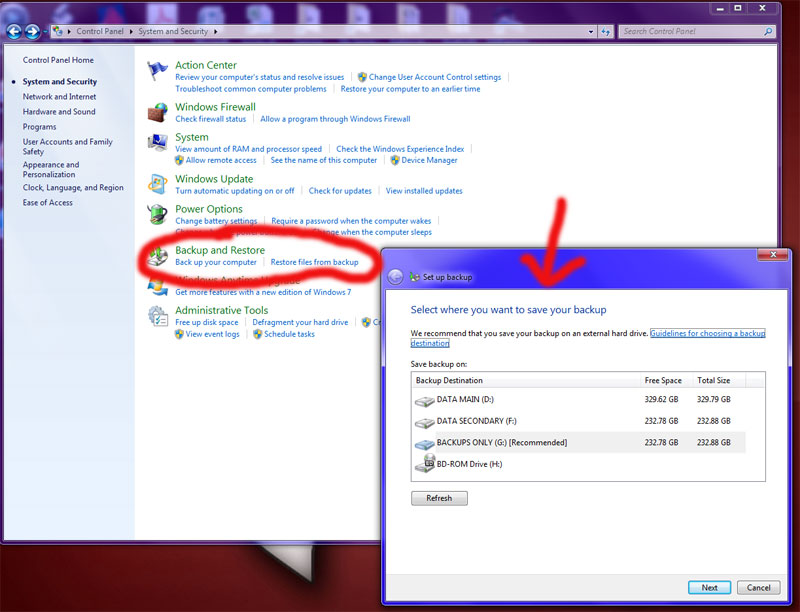
Task: Click Check firewall status link
Action: pos(210,119)
